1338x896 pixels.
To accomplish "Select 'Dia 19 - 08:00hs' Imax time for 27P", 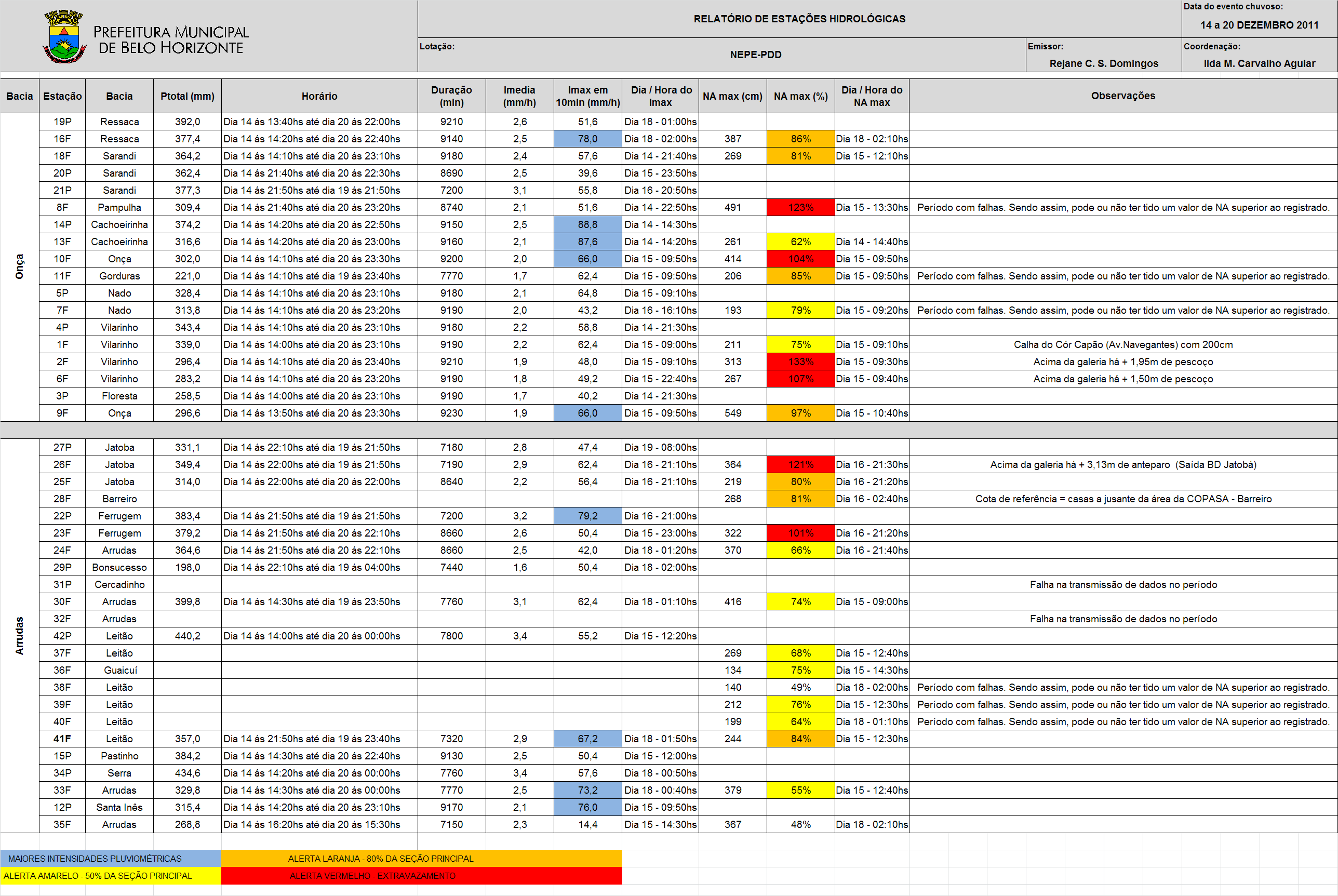I will 660,447.
